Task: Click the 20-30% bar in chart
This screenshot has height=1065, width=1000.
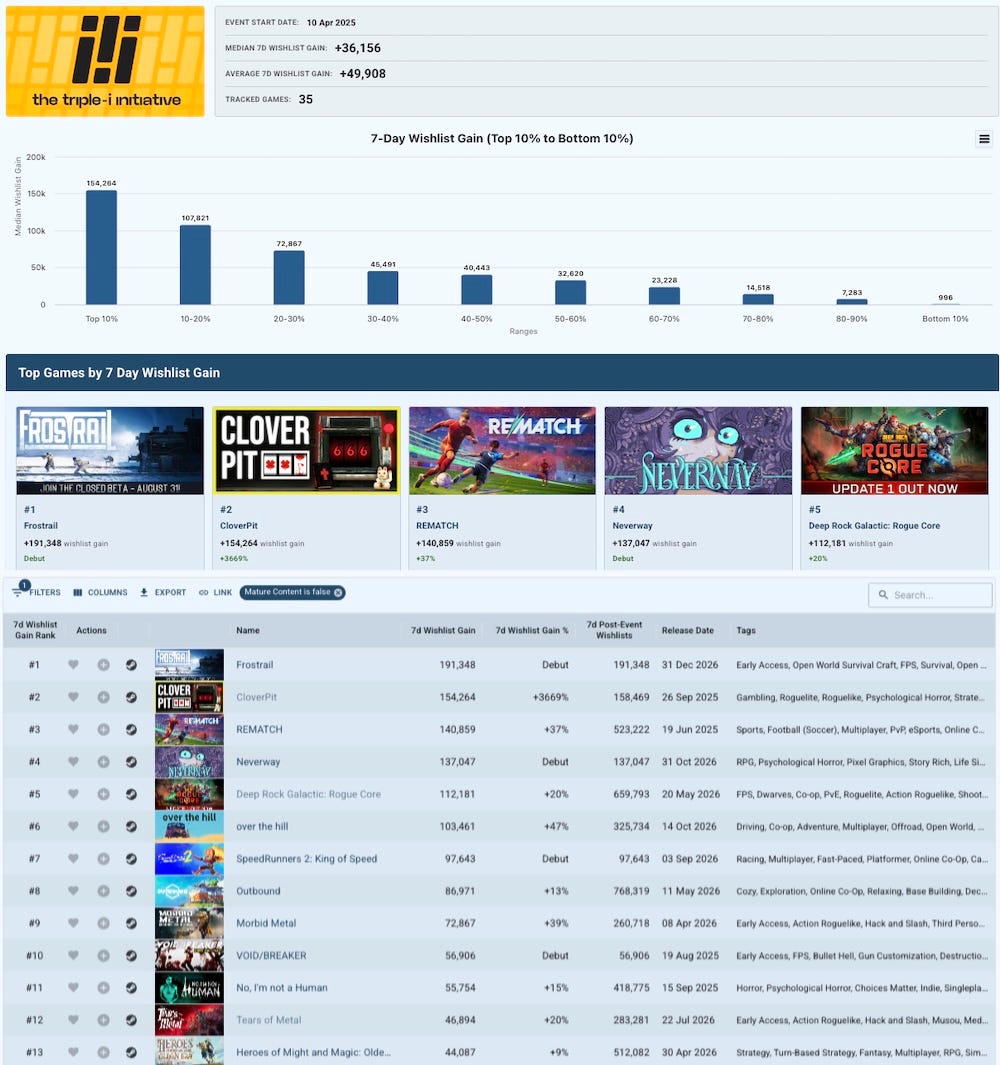Action: (x=289, y=278)
